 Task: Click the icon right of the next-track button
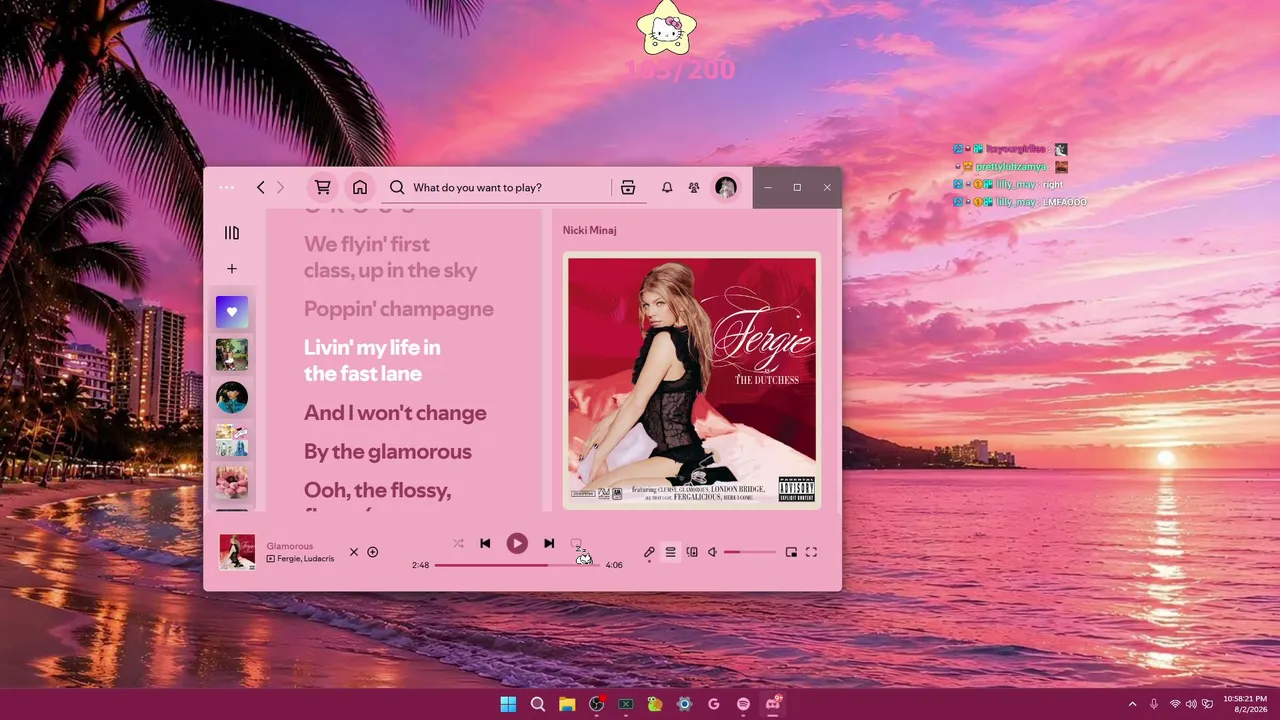click(576, 543)
